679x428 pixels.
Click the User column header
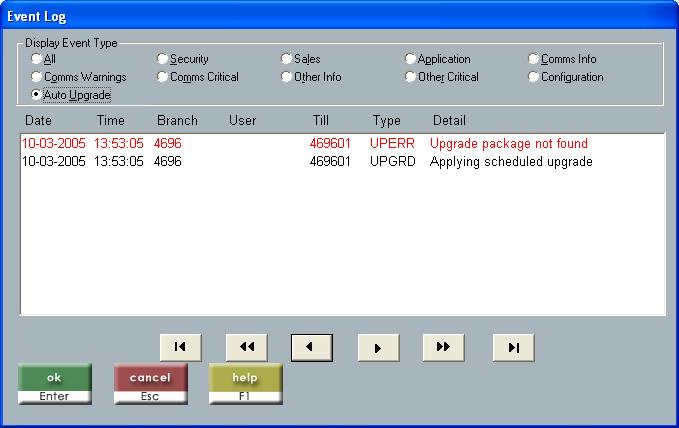click(242, 120)
